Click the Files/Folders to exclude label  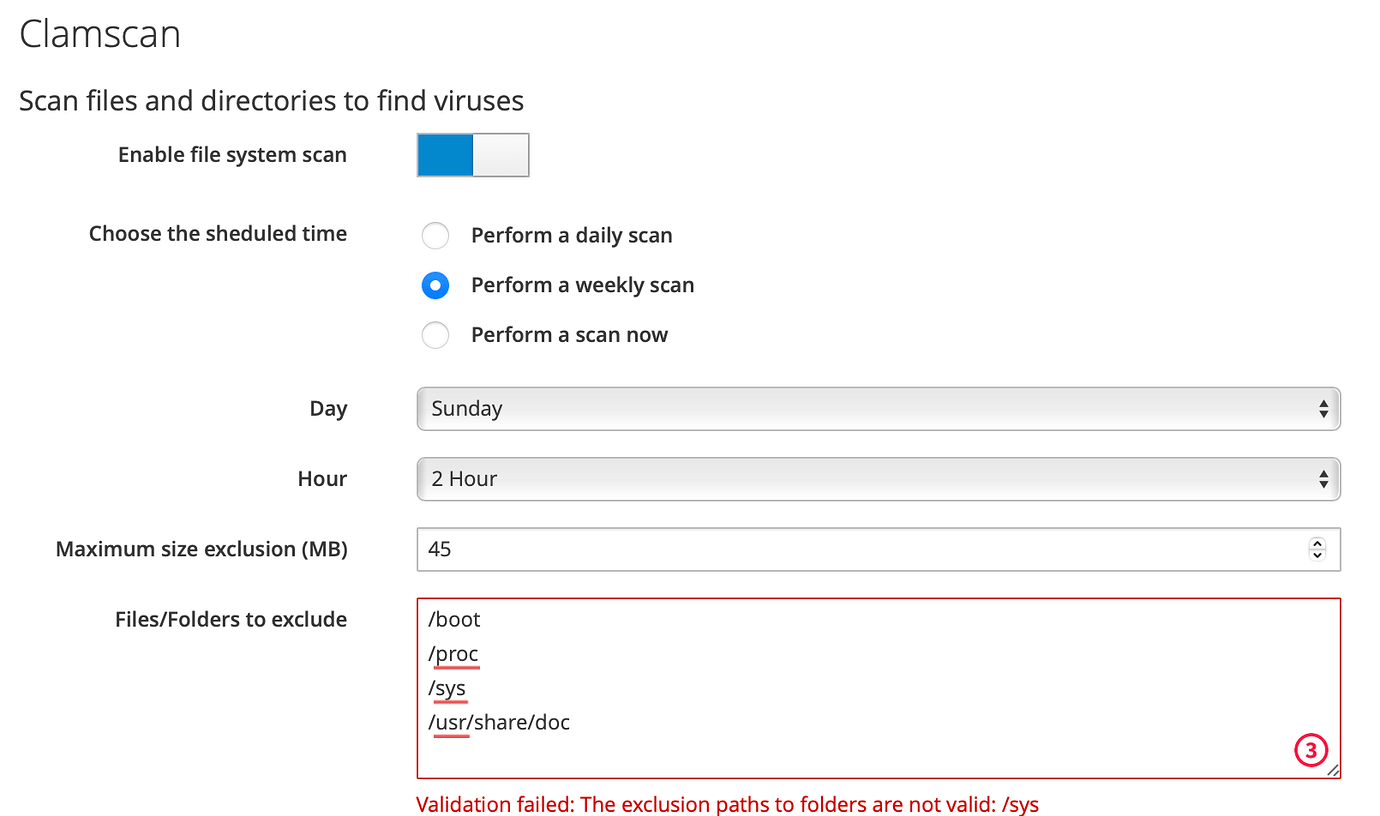(x=230, y=619)
